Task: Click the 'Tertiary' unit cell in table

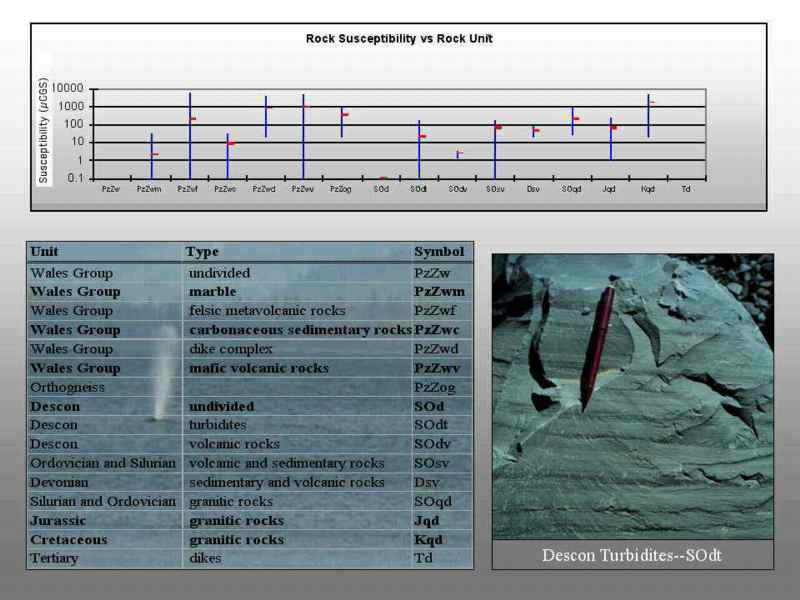Action: pos(54,558)
